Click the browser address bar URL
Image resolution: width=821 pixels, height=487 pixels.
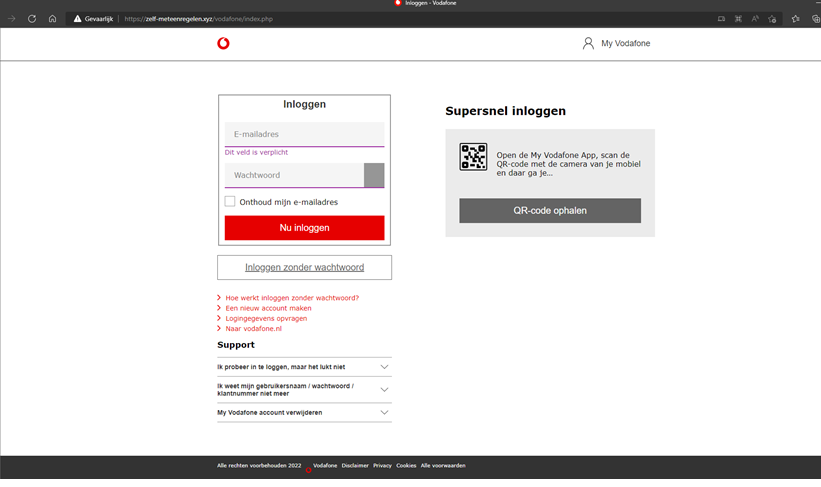(x=199, y=19)
